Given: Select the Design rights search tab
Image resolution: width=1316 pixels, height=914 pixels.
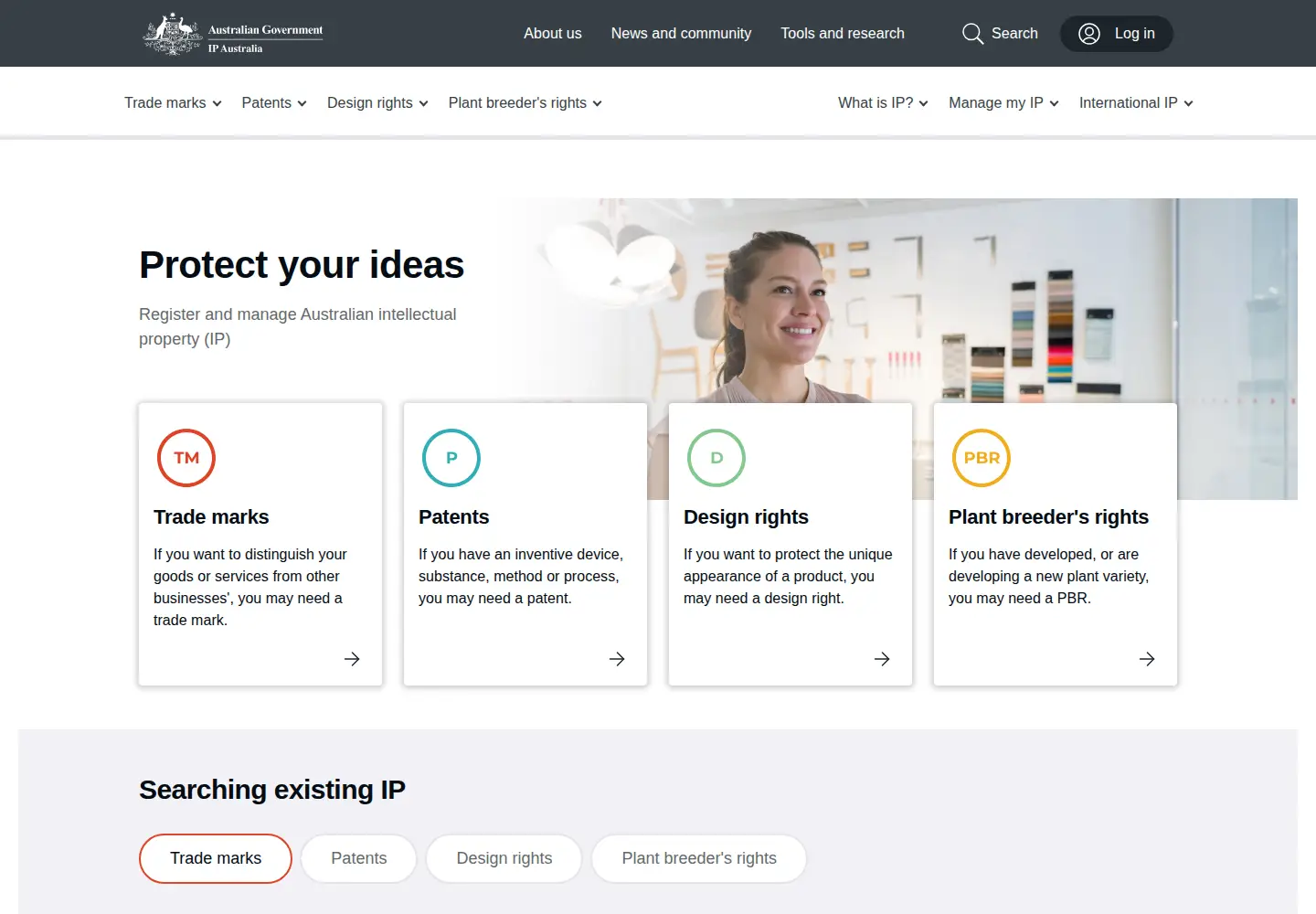Looking at the screenshot, I should 504,858.
